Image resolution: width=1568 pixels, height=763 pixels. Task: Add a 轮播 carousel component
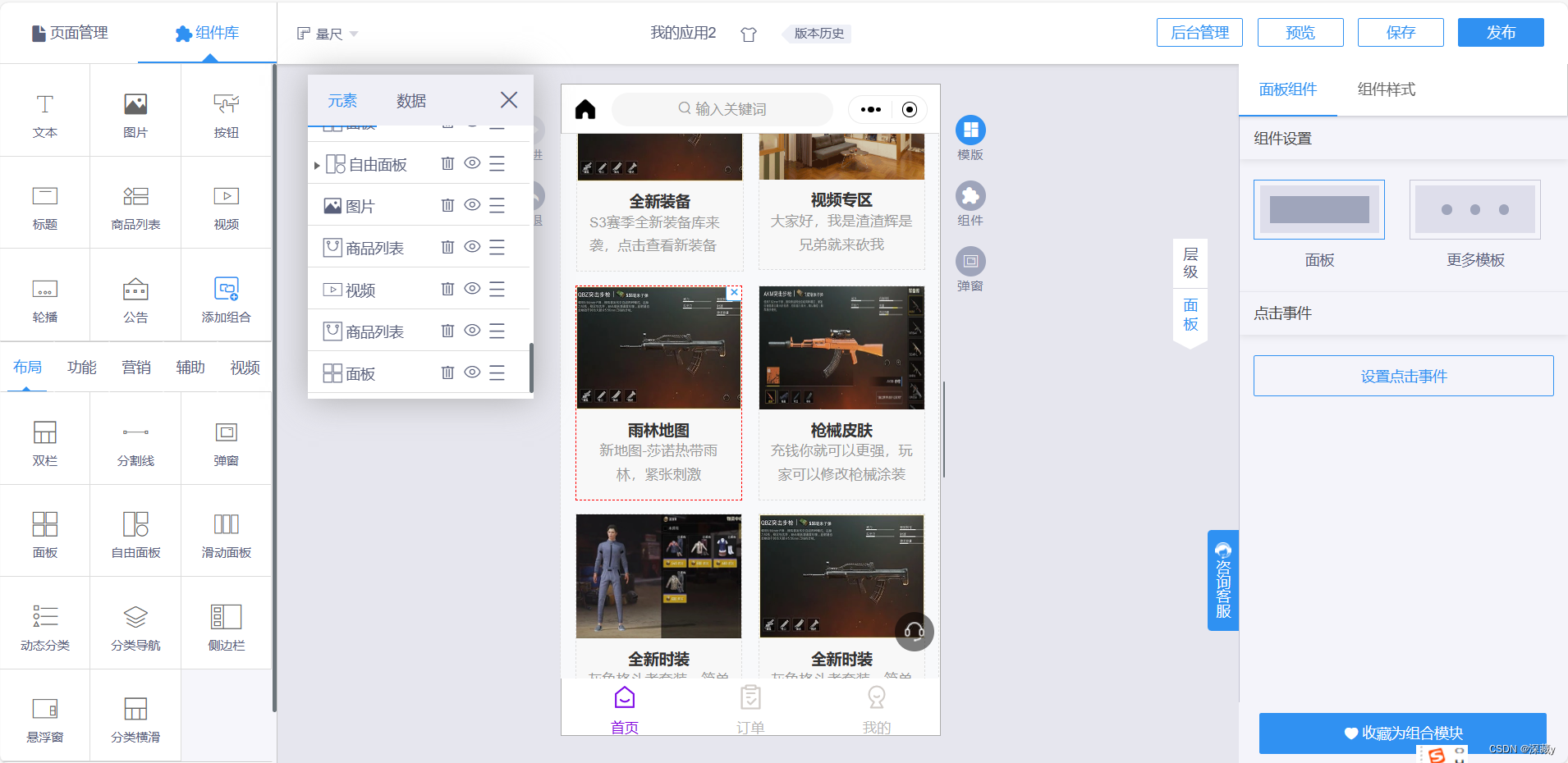click(x=45, y=299)
